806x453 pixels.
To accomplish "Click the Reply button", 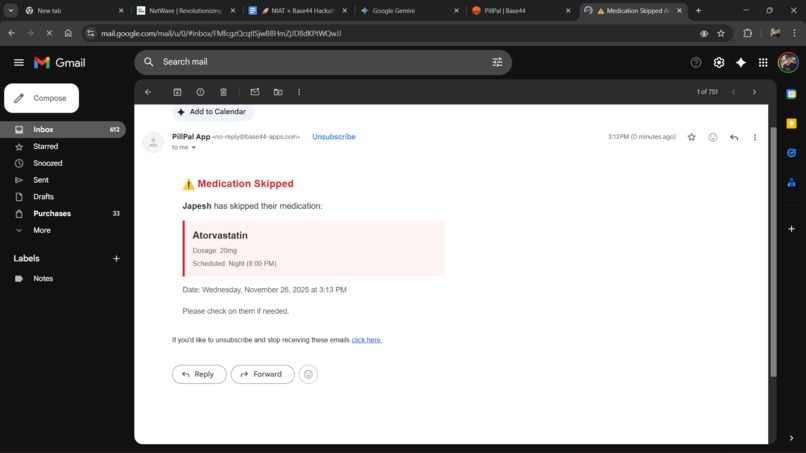I will coord(199,374).
